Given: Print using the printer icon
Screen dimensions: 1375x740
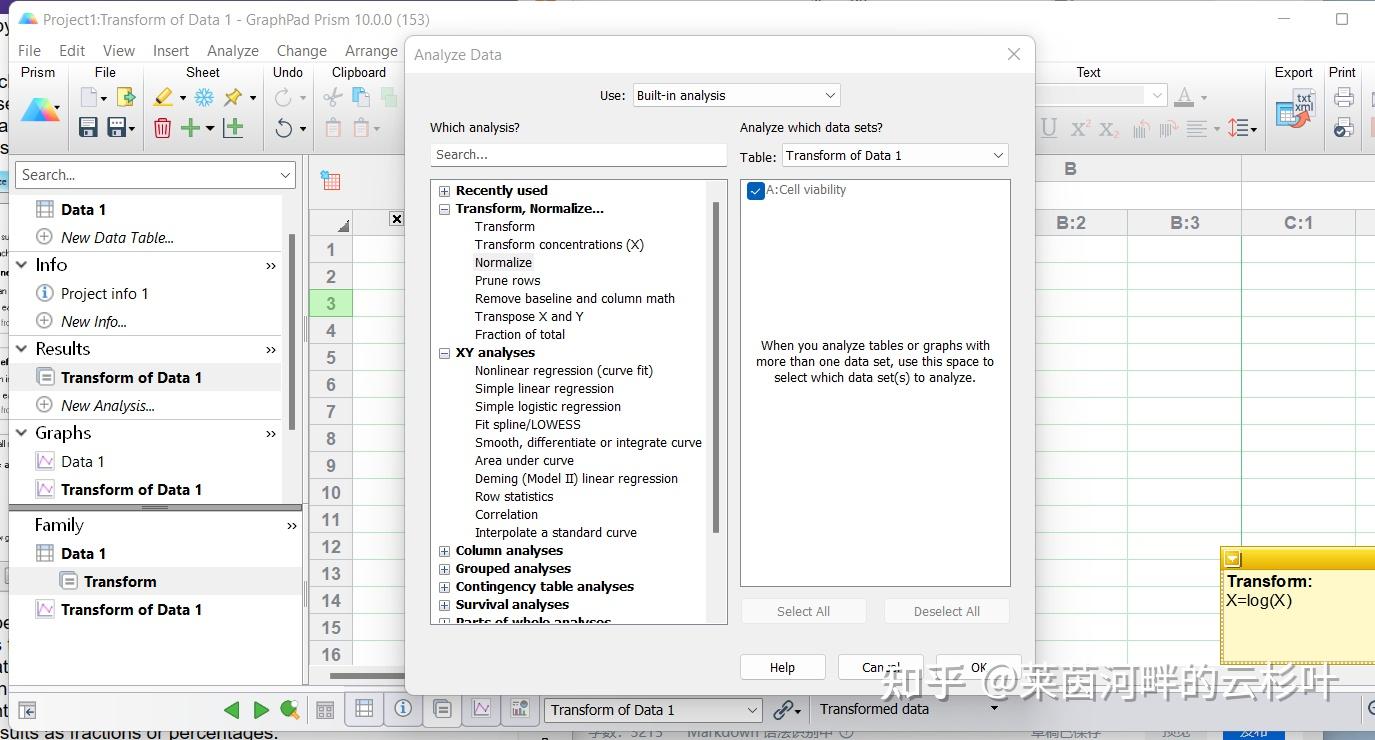Looking at the screenshot, I should (x=1344, y=97).
